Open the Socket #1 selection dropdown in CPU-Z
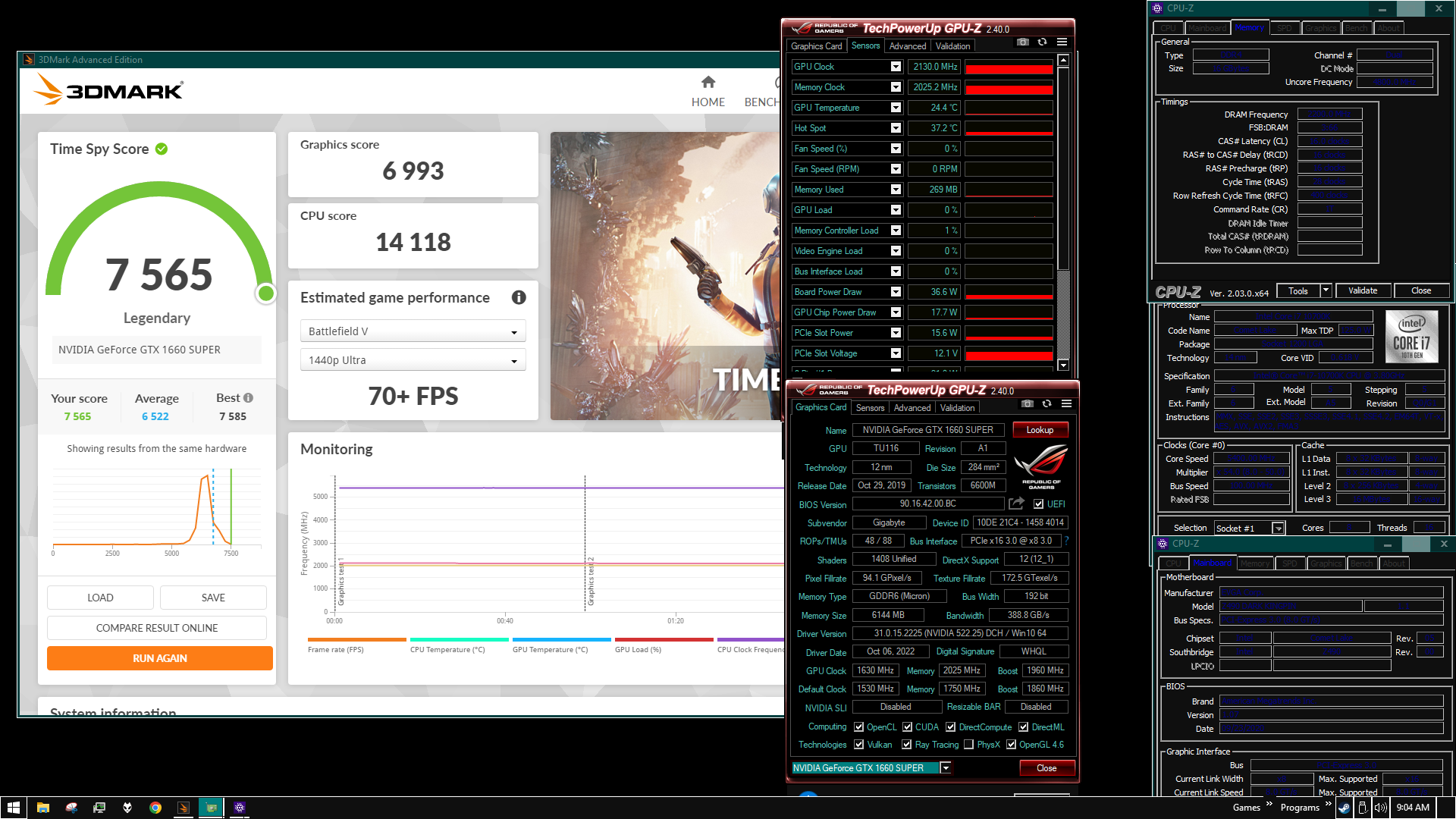 coord(1278,529)
